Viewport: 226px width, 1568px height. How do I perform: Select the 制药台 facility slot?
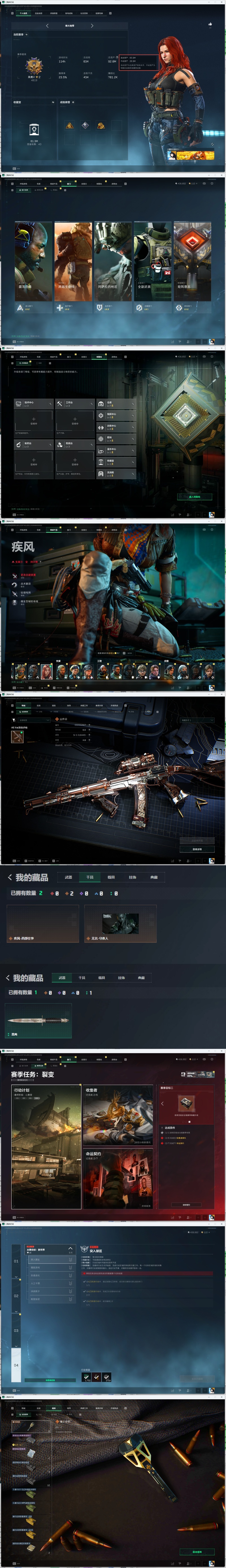click(34, 444)
